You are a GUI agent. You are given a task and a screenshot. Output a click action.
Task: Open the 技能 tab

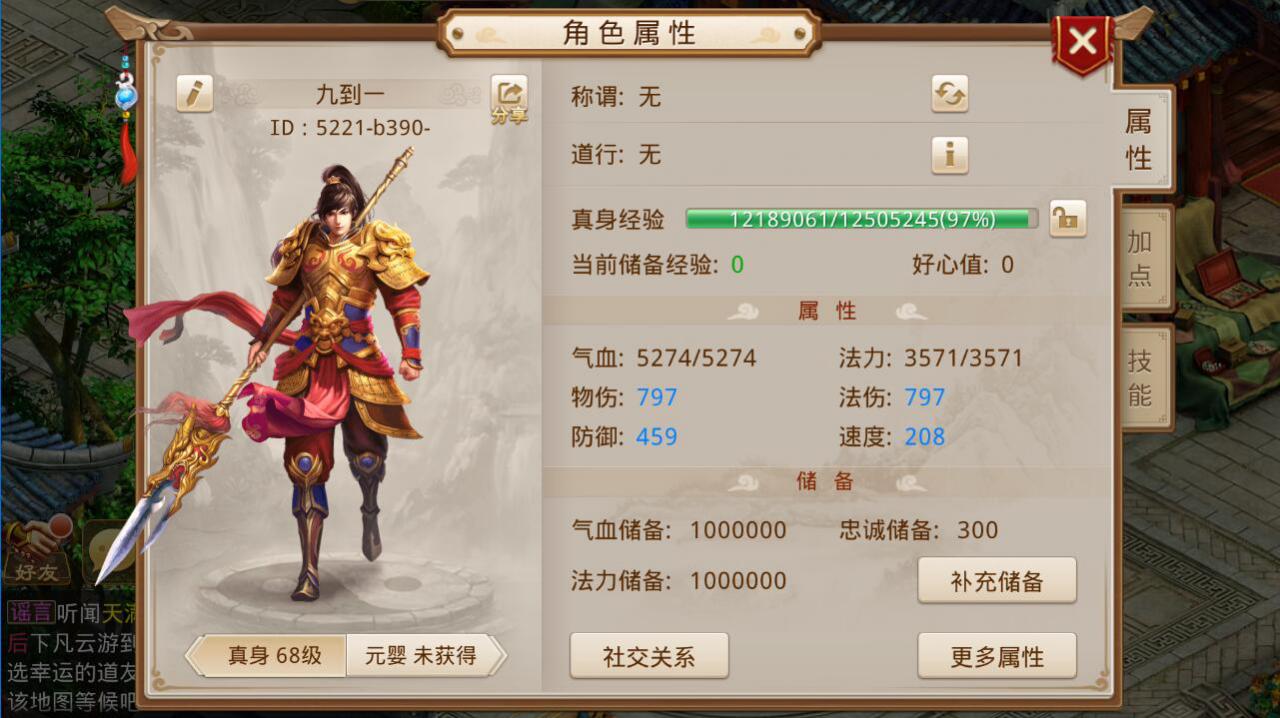tap(1141, 378)
